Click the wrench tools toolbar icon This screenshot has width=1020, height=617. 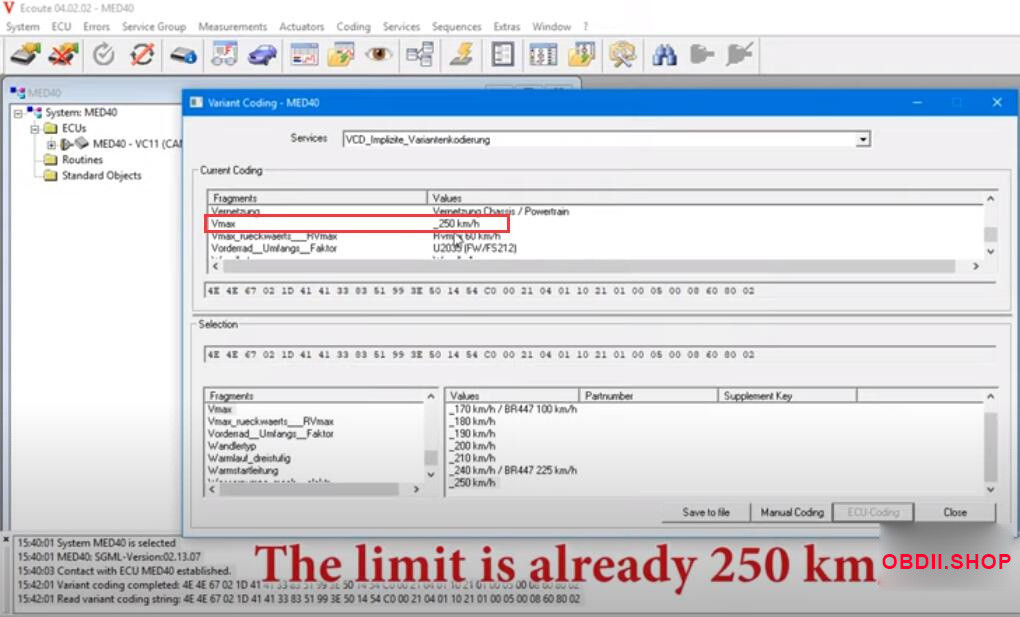[x=623, y=55]
